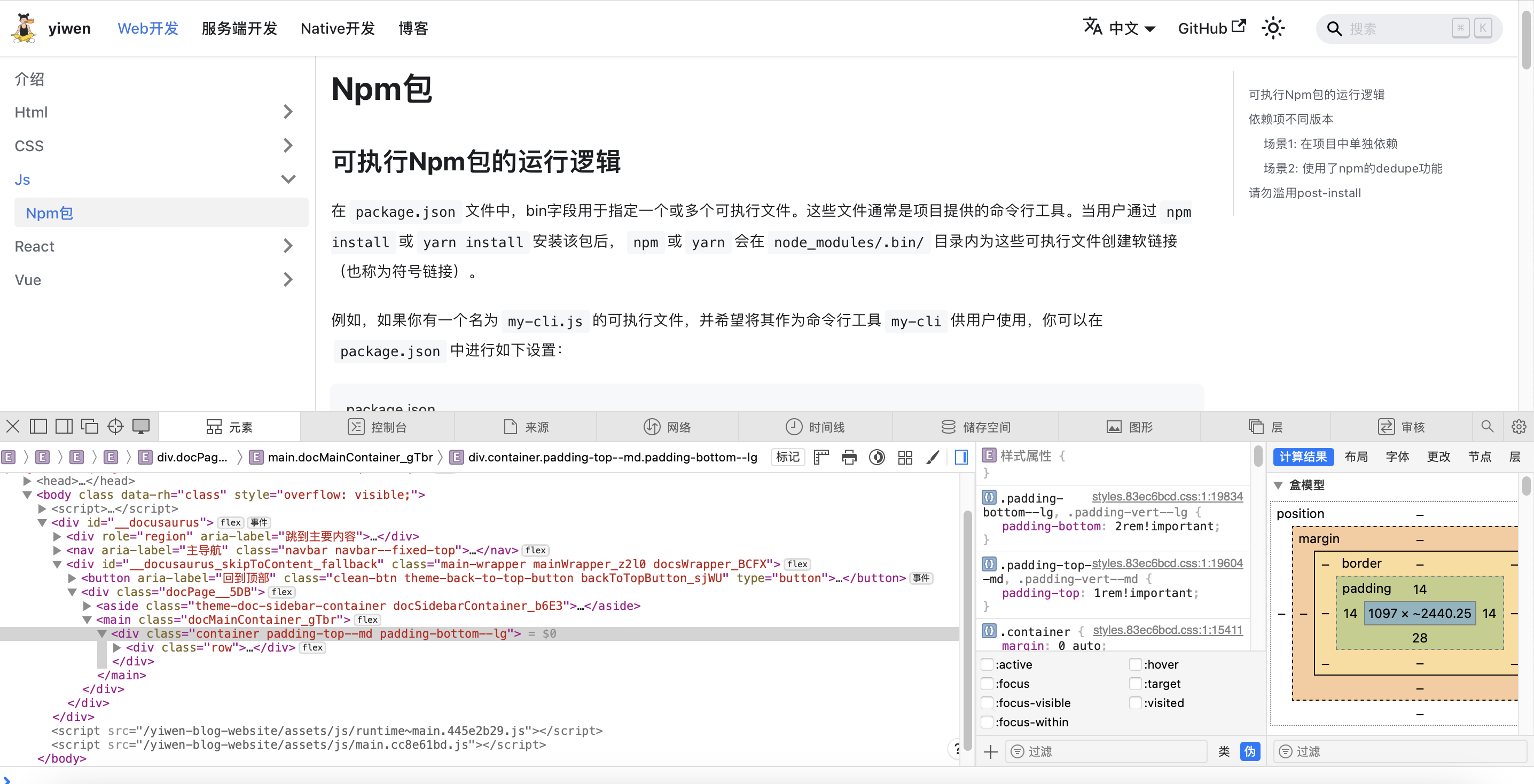
Task: Toggle the appearance override half-circle icon
Action: point(877,457)
